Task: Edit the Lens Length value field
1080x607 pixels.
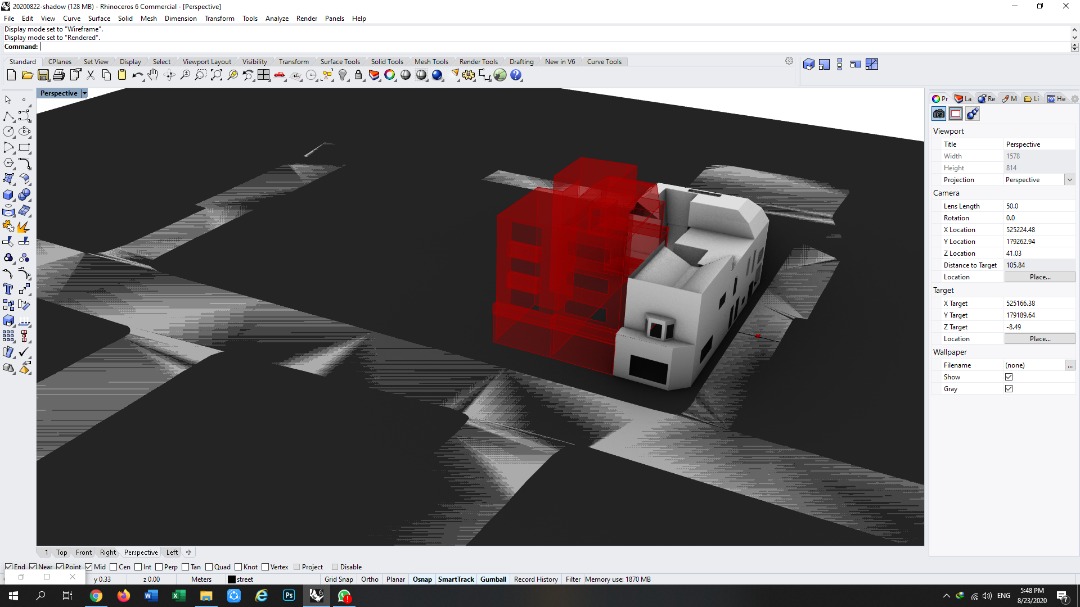Action: (1039, 206)
